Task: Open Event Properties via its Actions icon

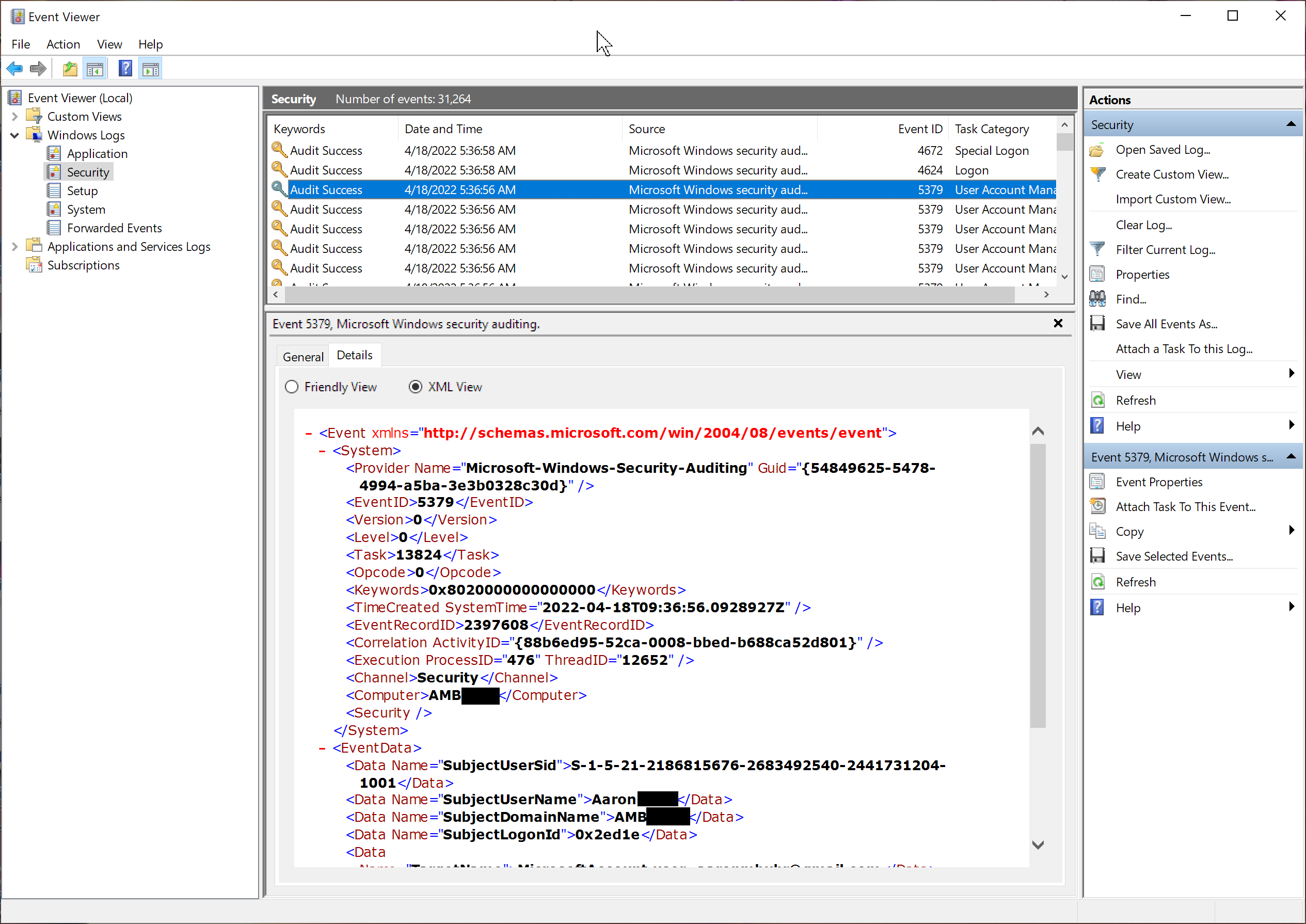Action: point(1098,481)
